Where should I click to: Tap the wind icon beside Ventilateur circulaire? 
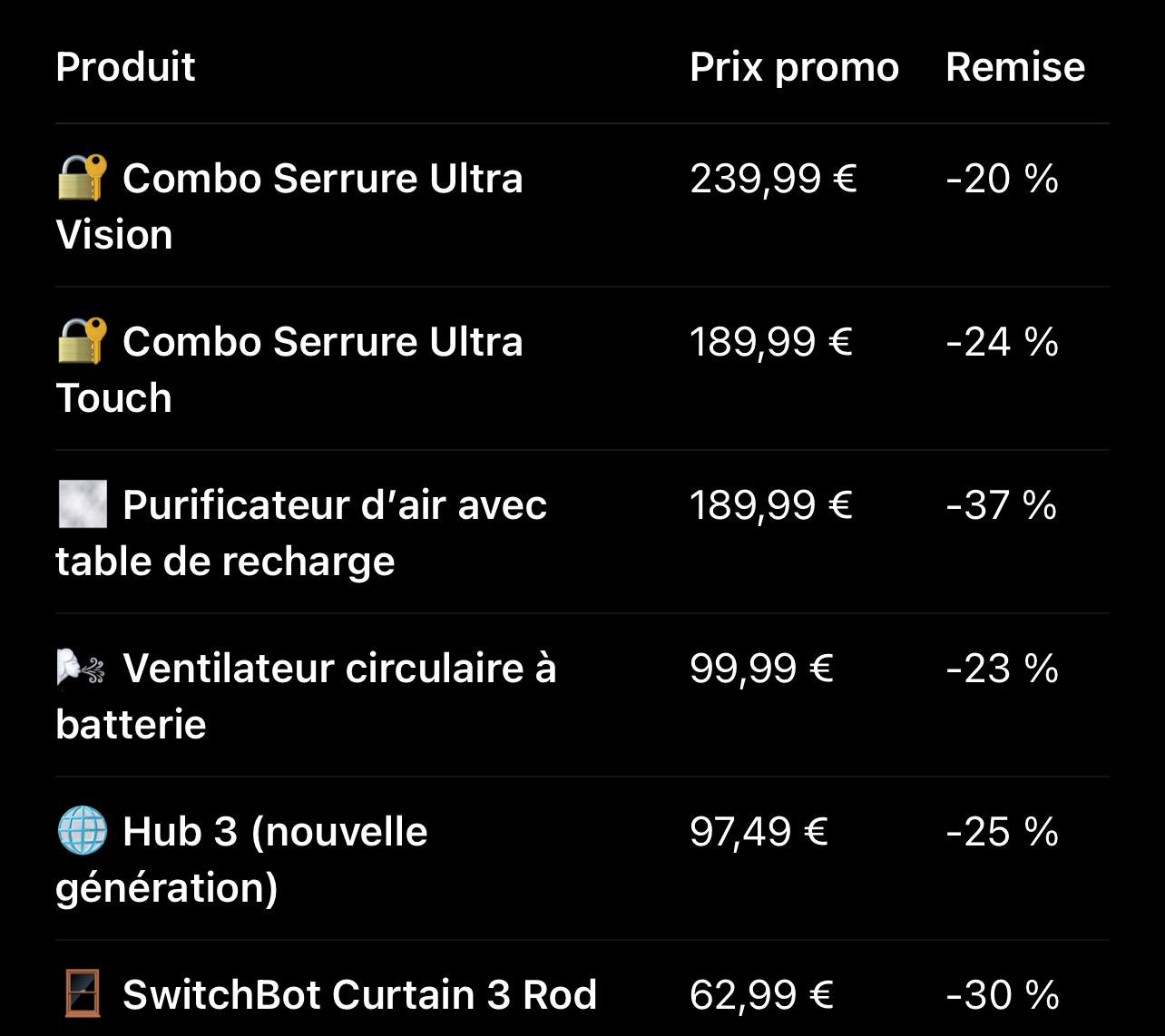pos(83,669)
